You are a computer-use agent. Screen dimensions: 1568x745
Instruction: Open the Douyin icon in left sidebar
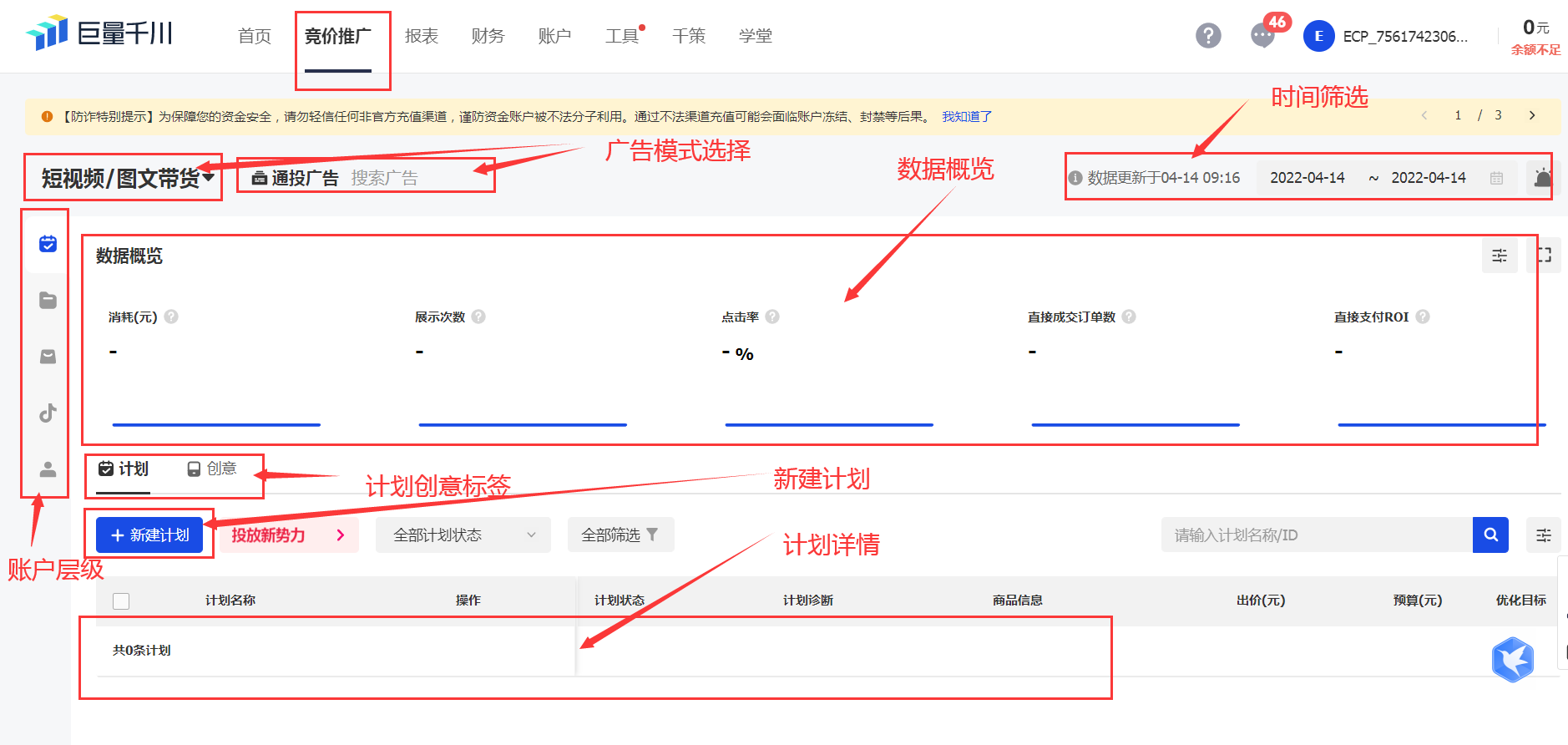[48, 413]
